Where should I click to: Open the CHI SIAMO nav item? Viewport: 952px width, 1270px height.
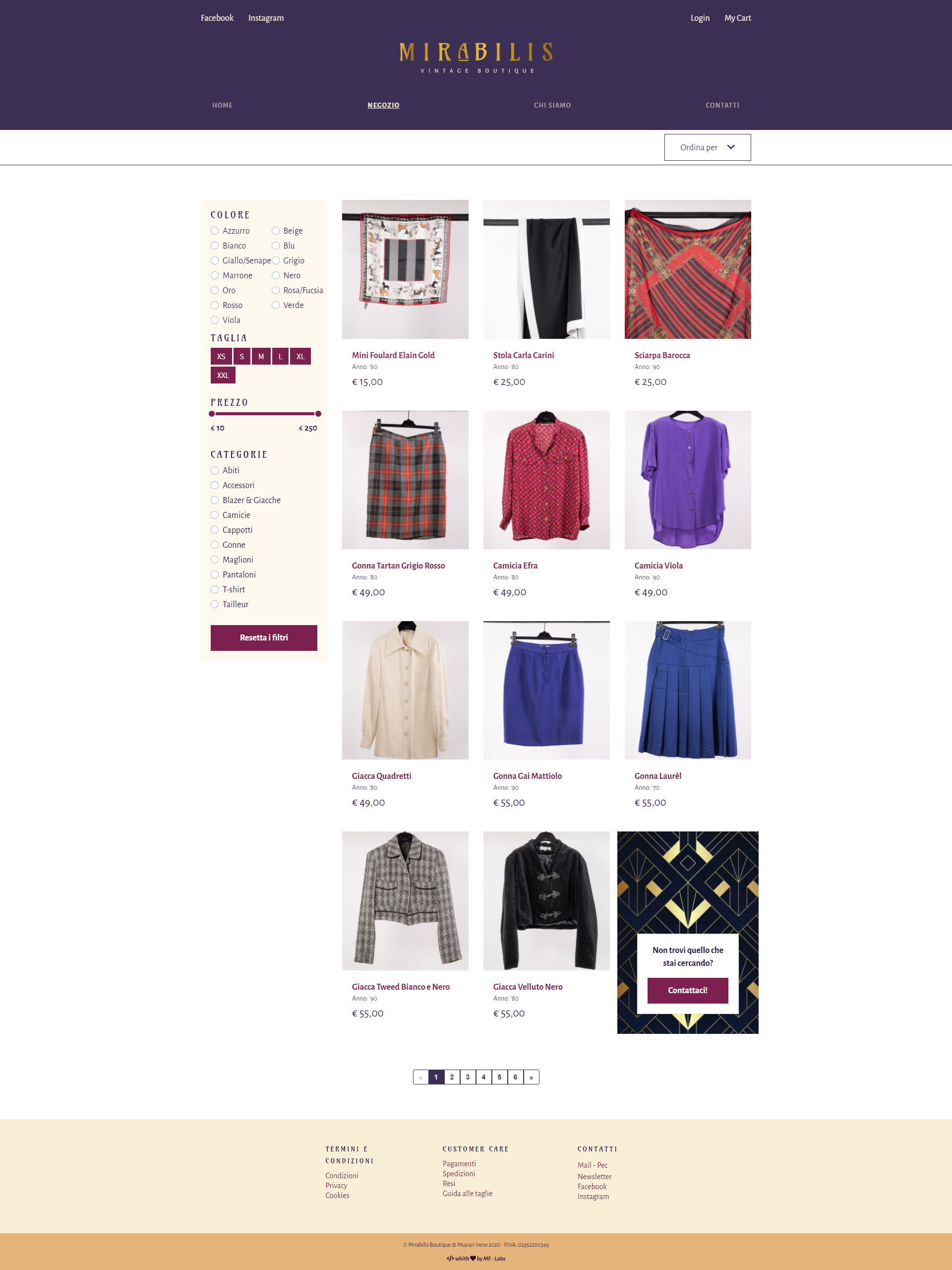click(552, 105)
